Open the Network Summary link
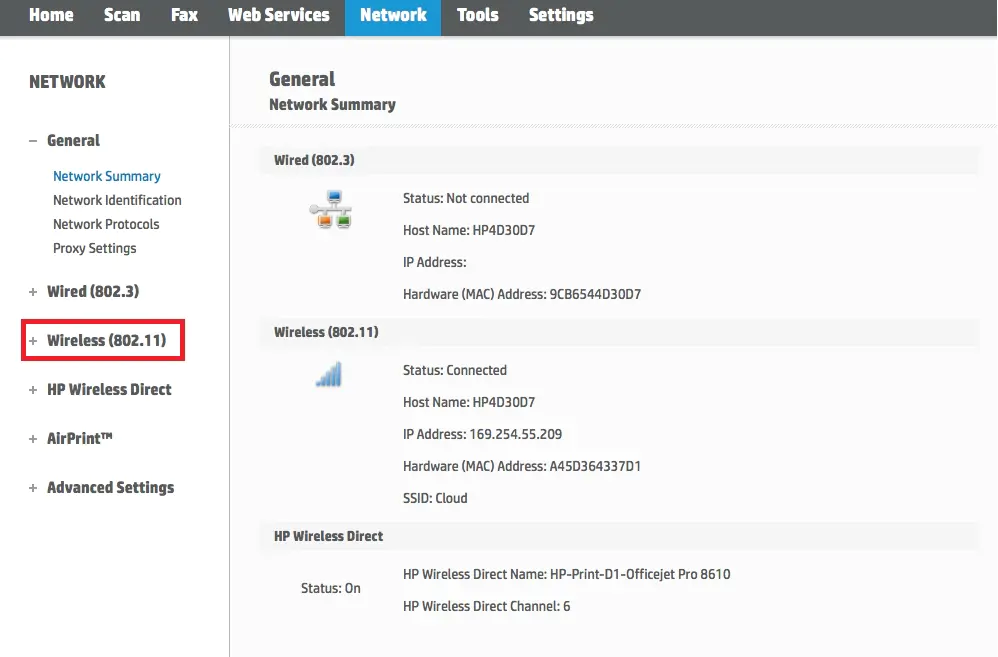Image resolution: width=998 pixels, height=657 pixels. tap(107, 176)
